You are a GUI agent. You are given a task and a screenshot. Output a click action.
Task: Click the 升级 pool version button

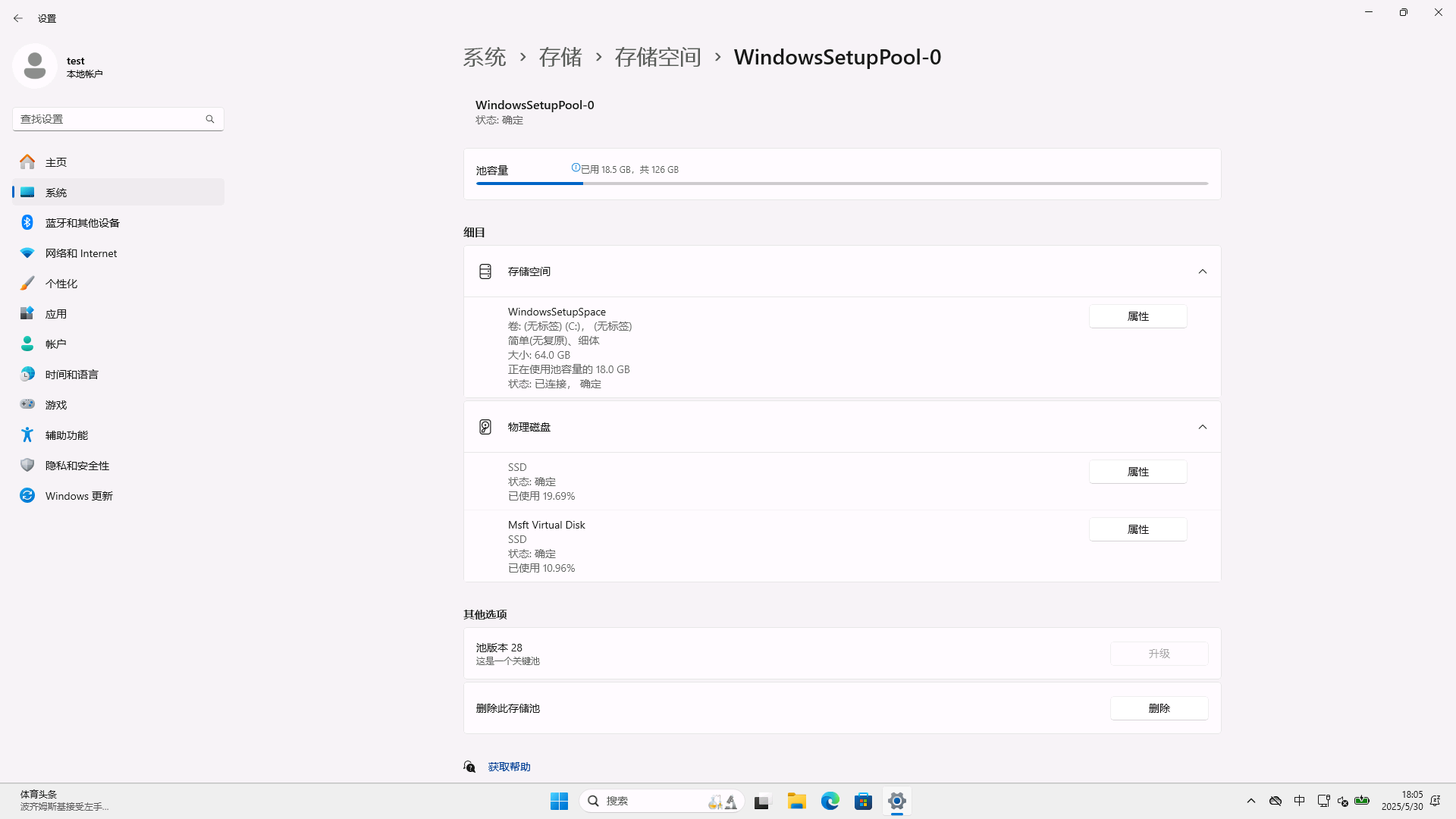1159,654
